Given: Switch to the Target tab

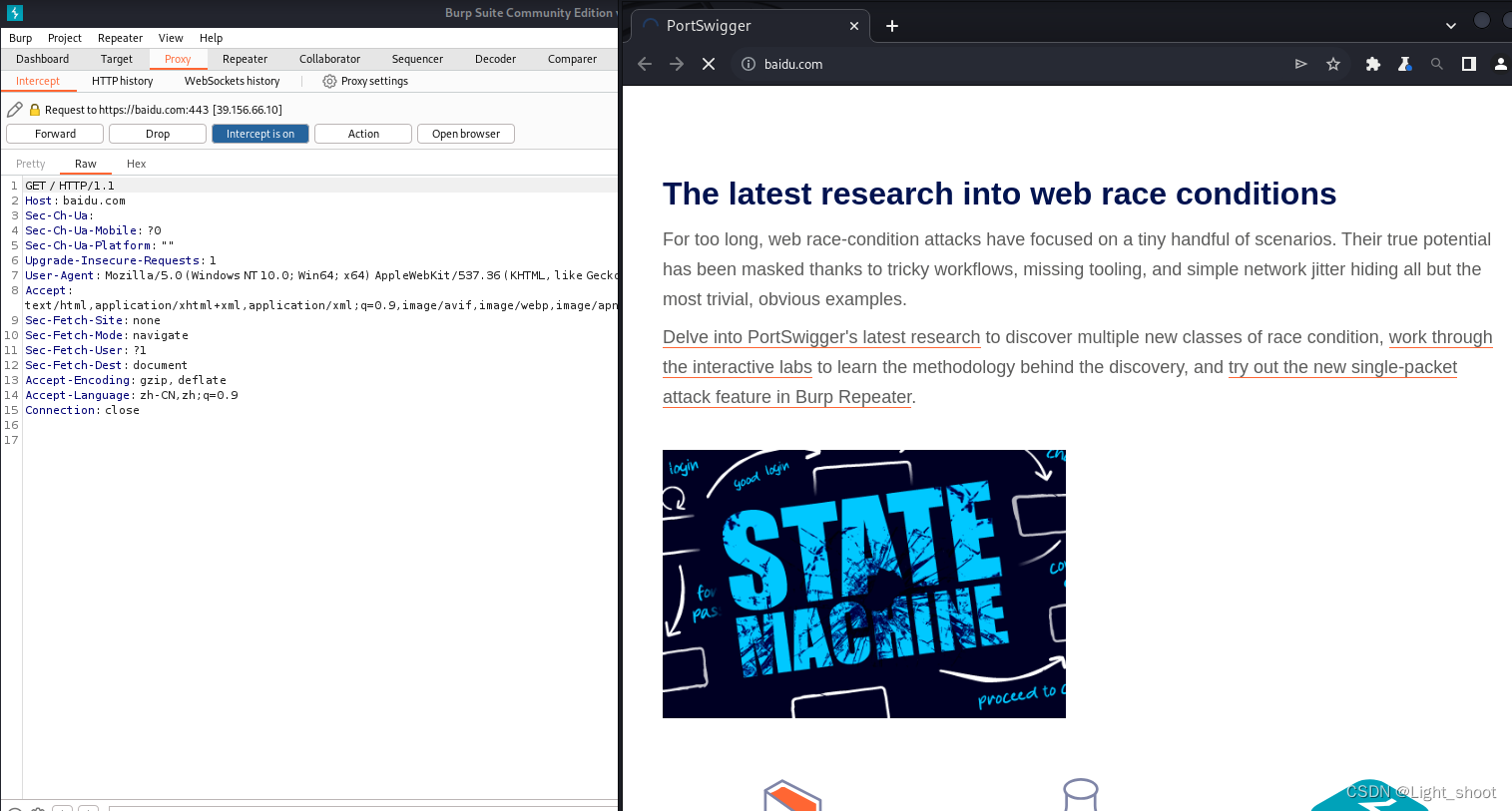Looking at the screenshot, I should point(117,59).
